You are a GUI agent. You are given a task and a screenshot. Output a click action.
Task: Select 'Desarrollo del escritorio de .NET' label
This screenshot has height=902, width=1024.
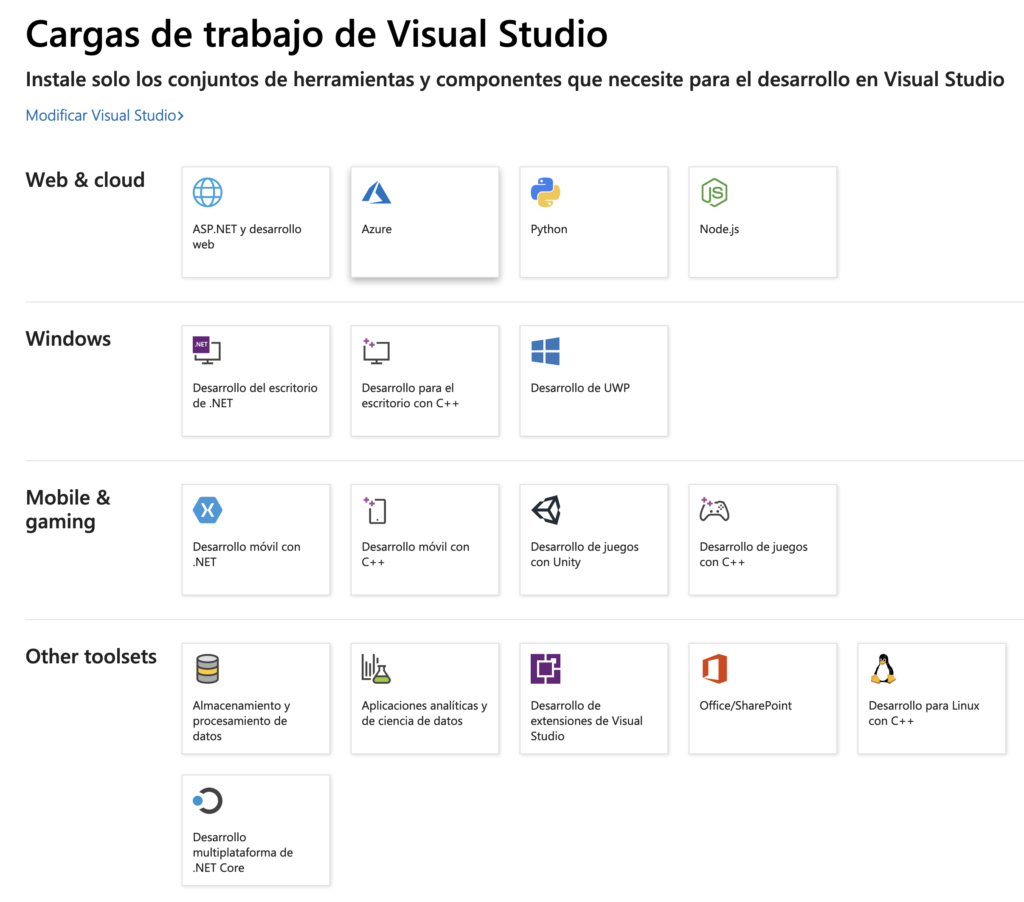pos(255,395)
